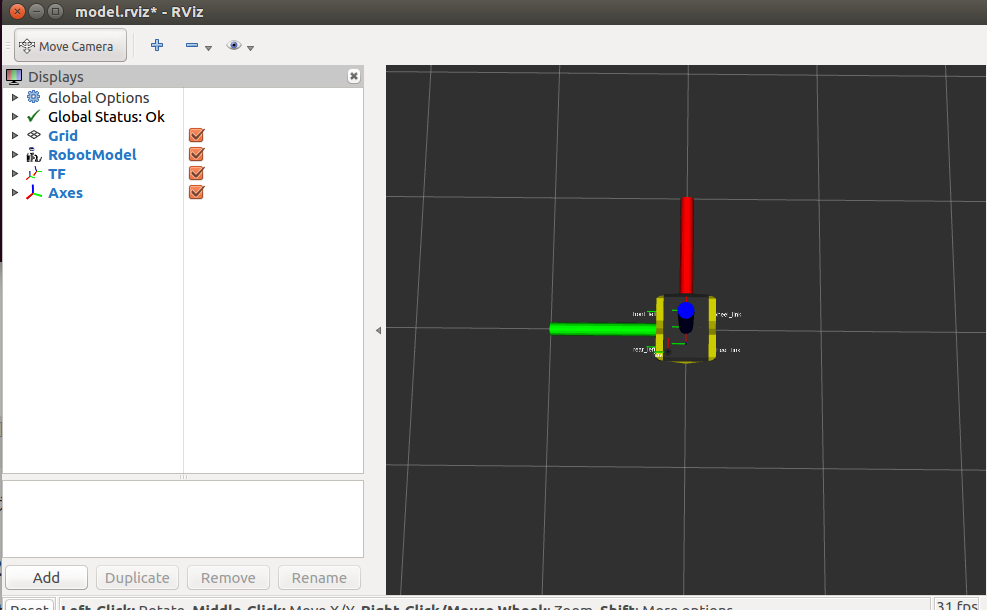
Task: Click the blue minus remove-tool icon
Action: pos(192,45)
